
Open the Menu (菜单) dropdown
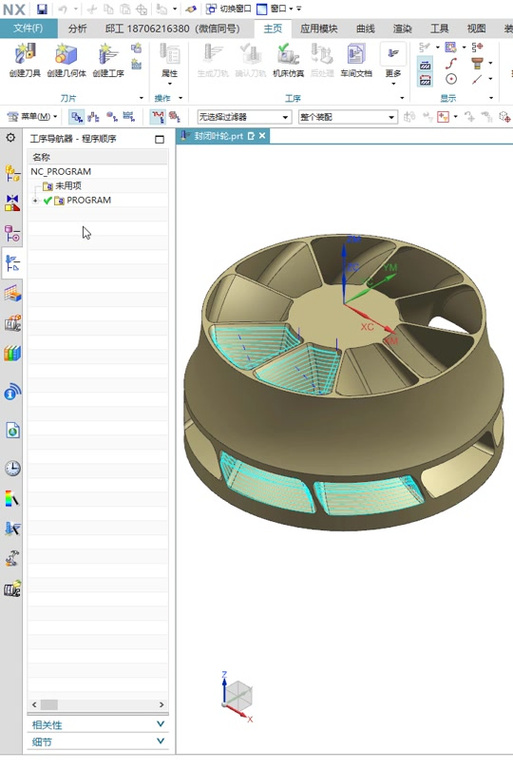(32, 116)
